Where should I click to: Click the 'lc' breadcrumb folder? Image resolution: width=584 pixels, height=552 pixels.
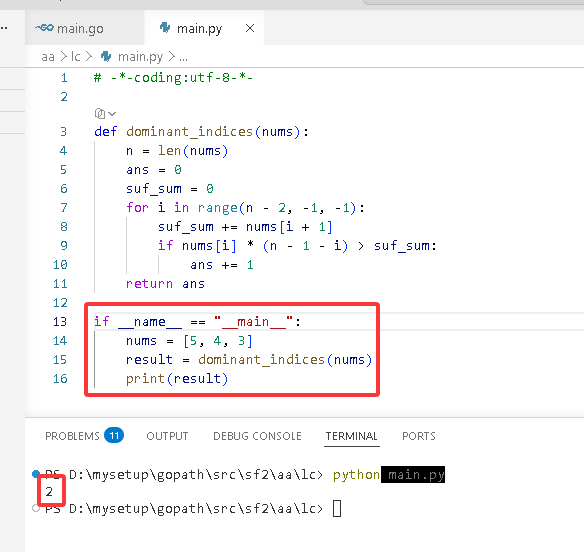coord(76,57)
